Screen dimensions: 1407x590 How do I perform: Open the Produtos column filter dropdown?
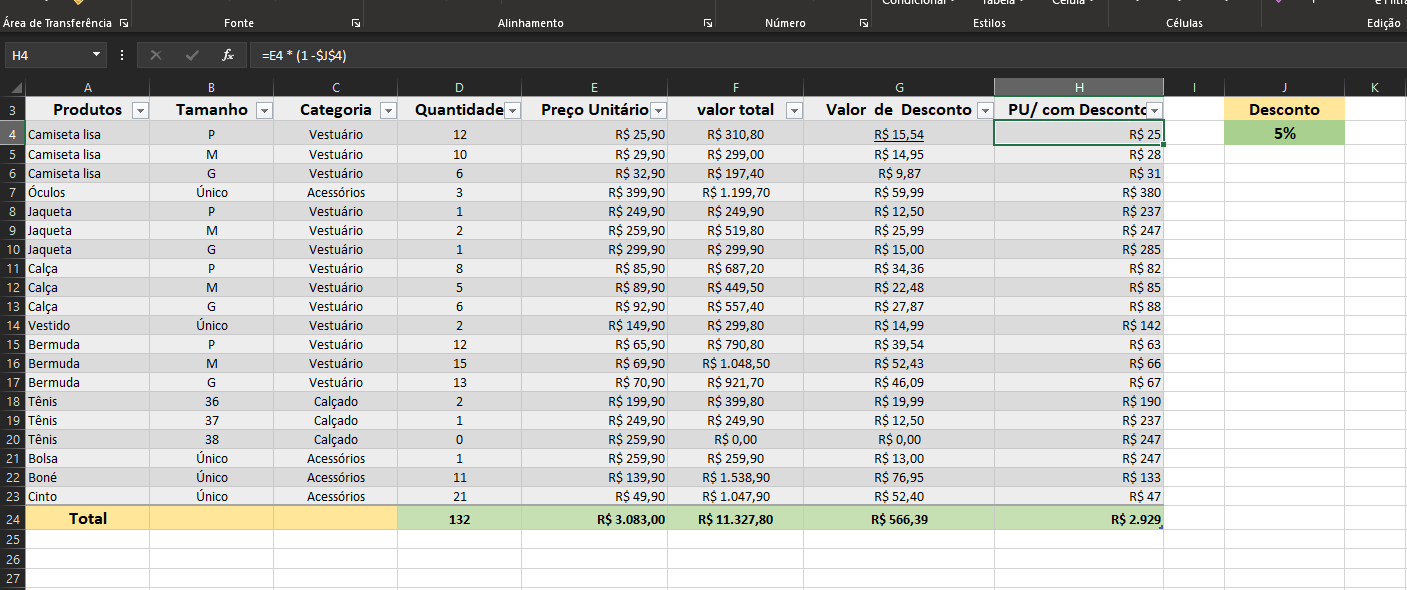[x=140, y=110]
